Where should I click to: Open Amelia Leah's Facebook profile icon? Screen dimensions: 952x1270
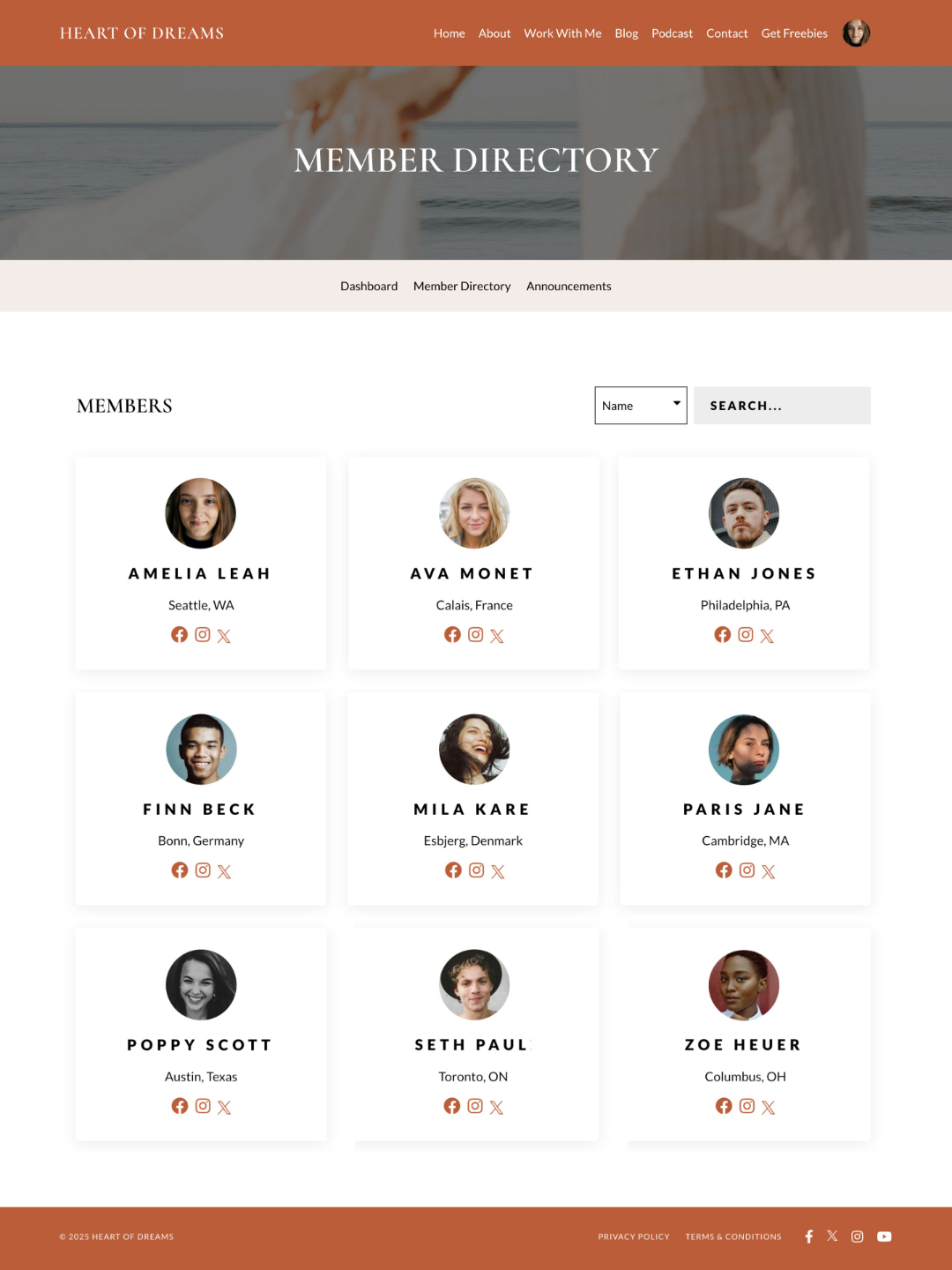coord(179,634)
